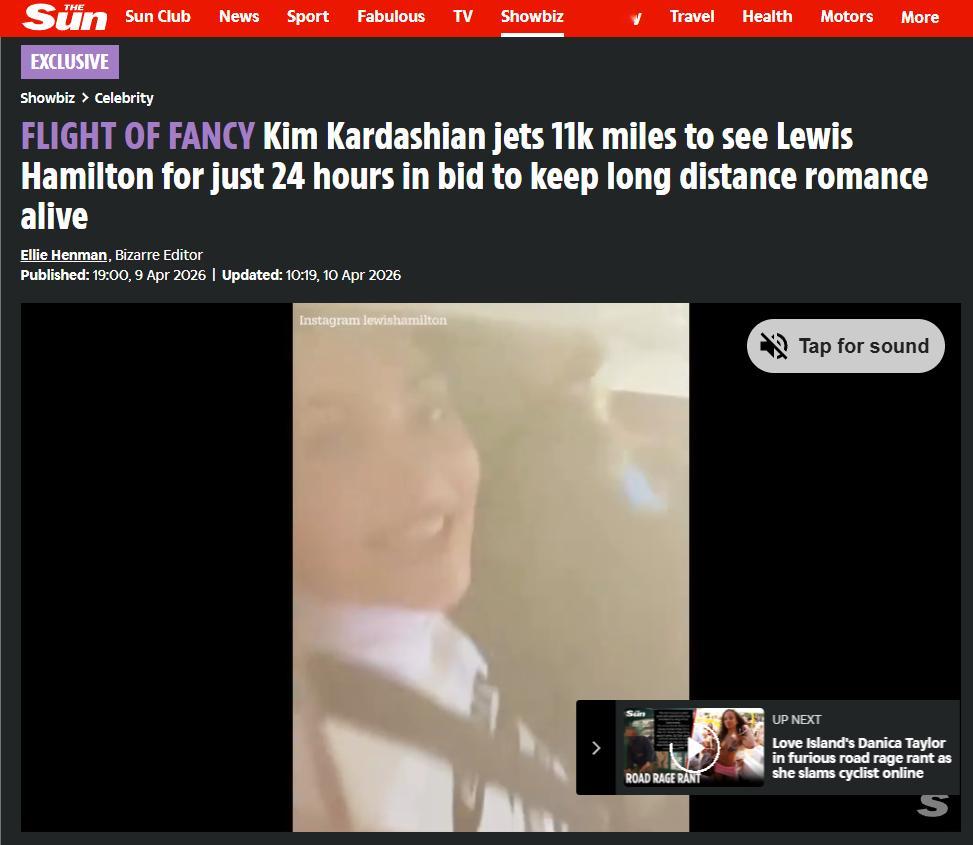
Task: Open Love Island's Danica Taylor story
Action: tap(861, 758)
